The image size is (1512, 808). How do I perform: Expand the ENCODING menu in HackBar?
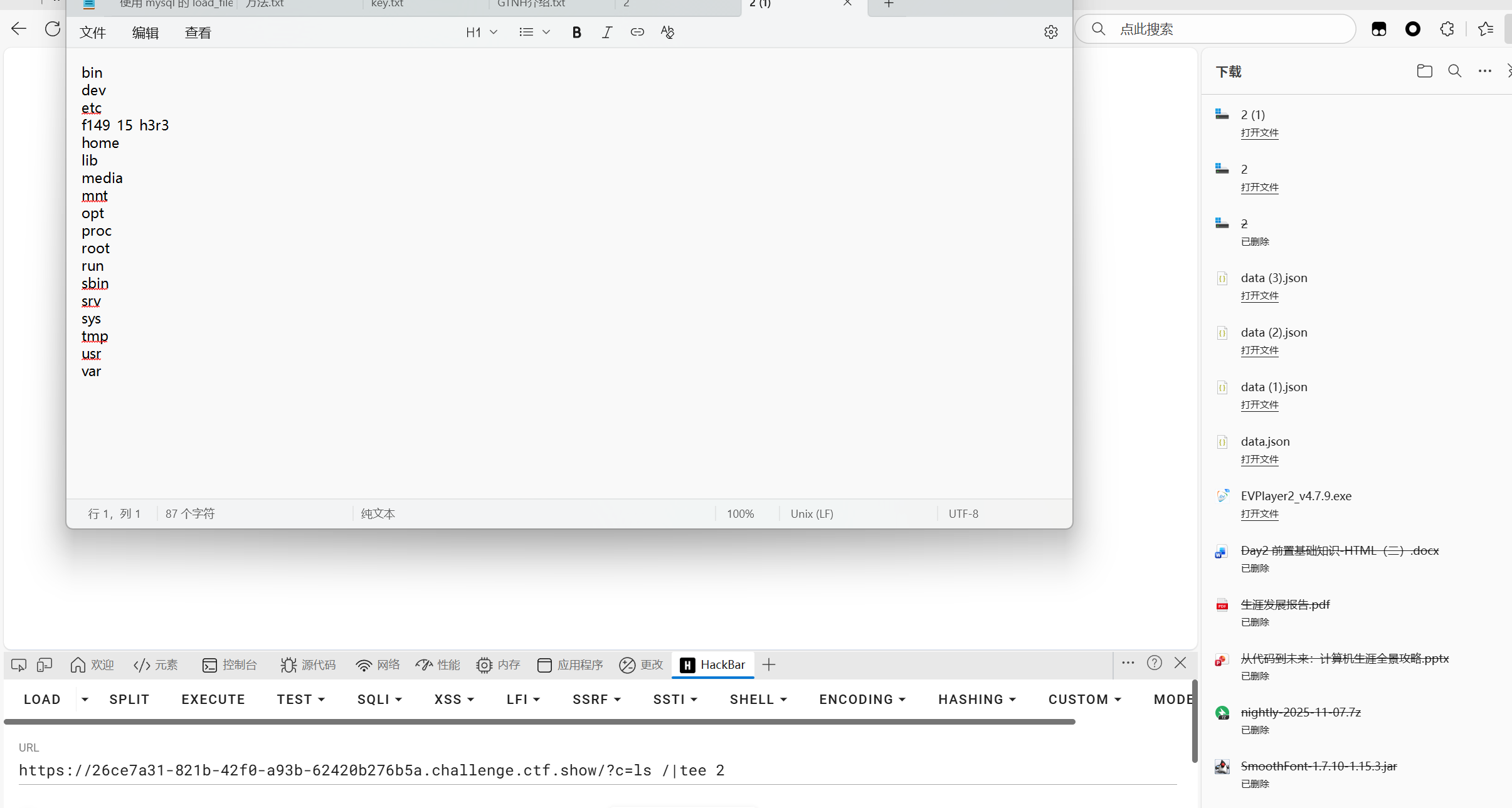pyautogui.click(x=862, y=700)
